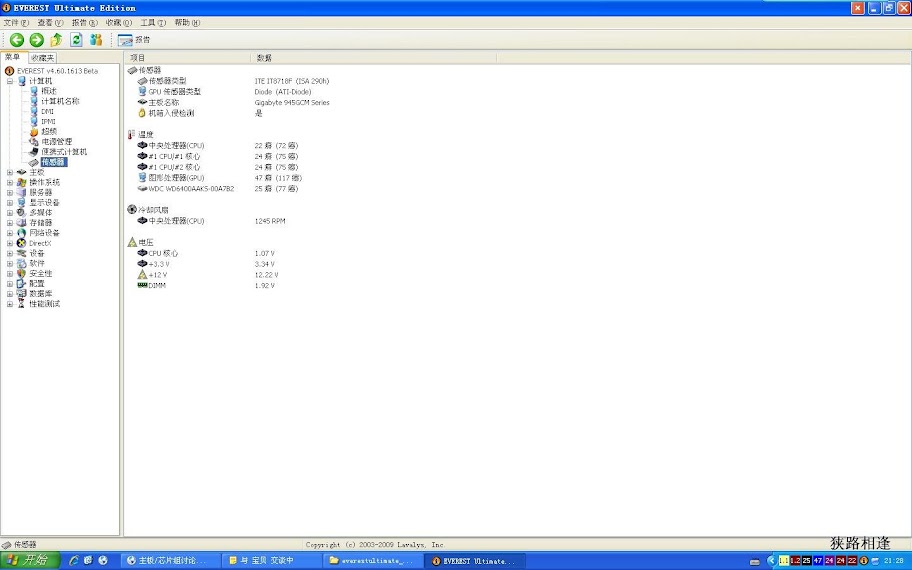
Task: Open the 报告 menu in the menu bar
Action: click(84, 23)
